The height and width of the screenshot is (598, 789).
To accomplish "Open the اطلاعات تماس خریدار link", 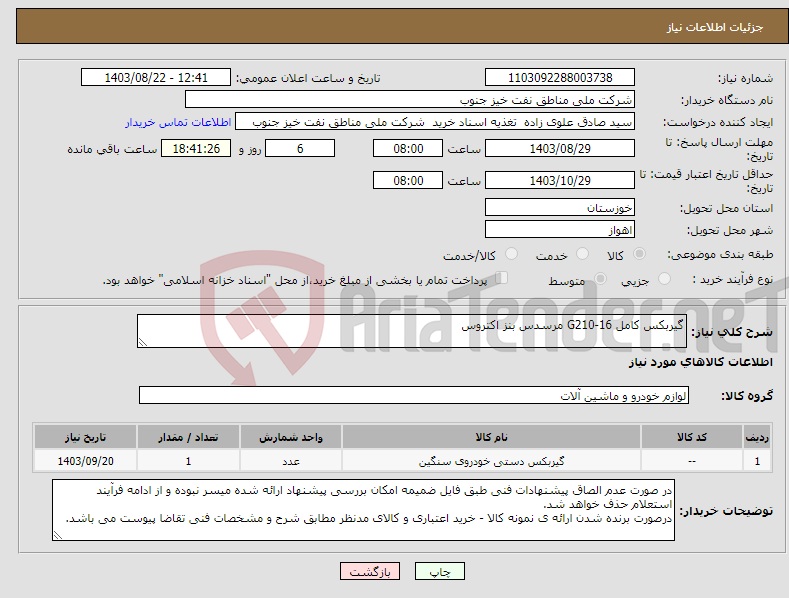I will 178,122.
